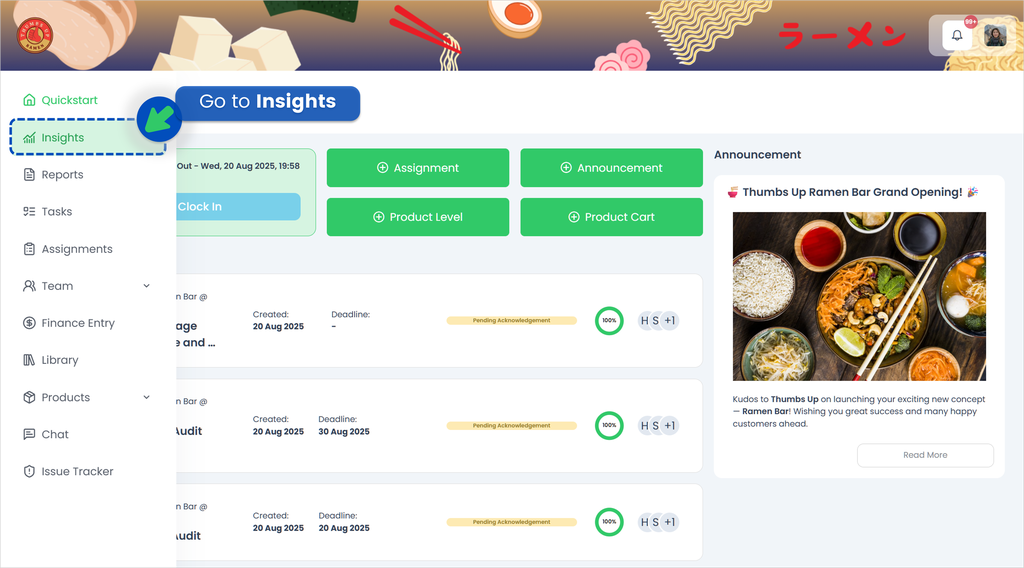The width and height of the screenshot is (1024, 568).
Task: Click Read More on the announcement
Action: point(925,455)
